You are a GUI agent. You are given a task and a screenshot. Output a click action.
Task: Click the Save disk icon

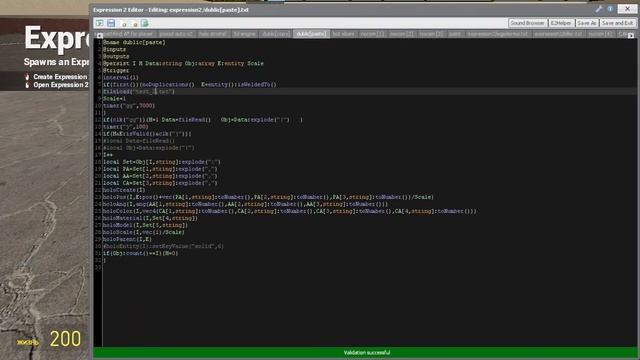[x=111, y=23]
